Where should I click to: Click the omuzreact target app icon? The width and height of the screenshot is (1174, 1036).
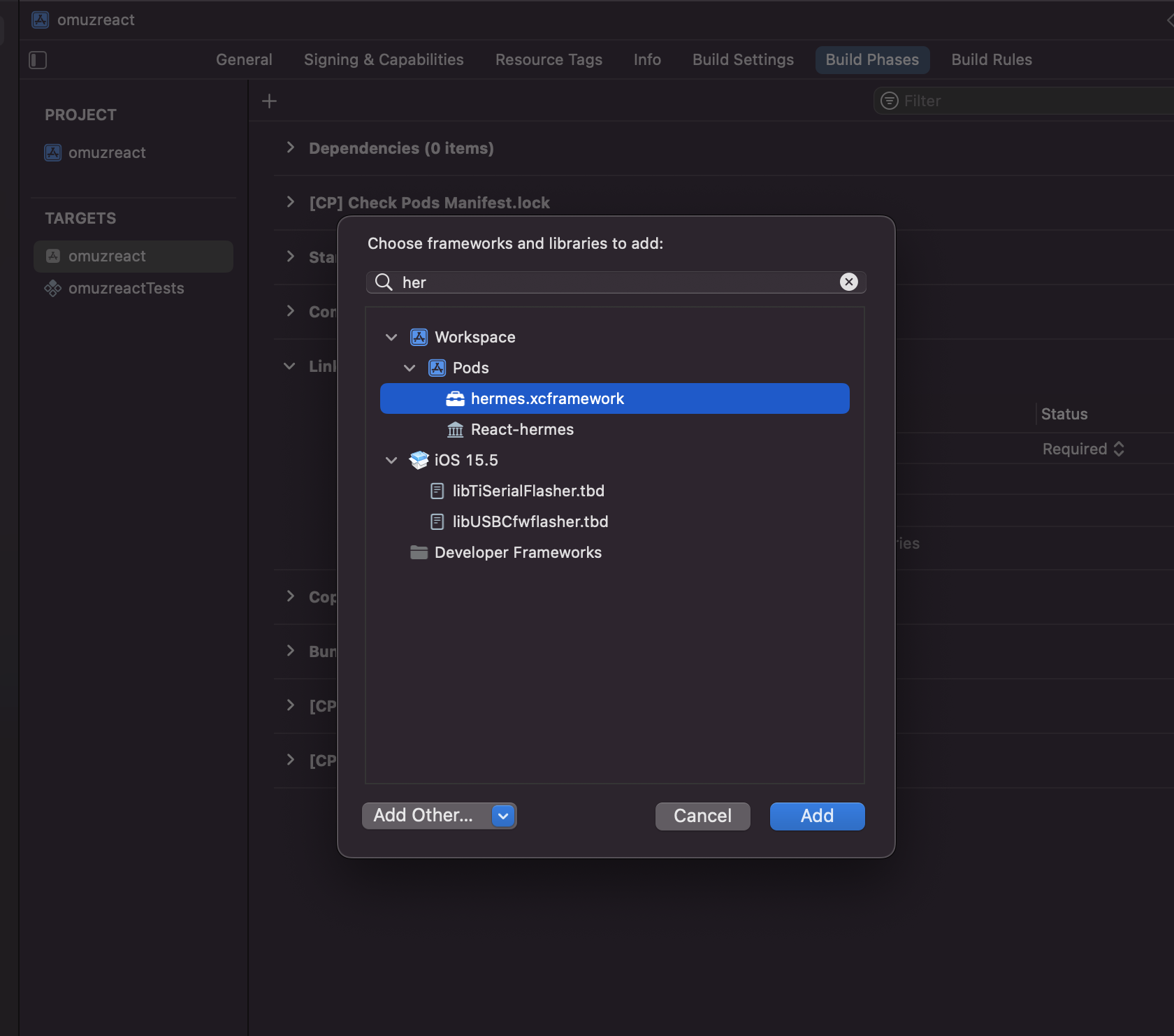click(x=53, y=256)
